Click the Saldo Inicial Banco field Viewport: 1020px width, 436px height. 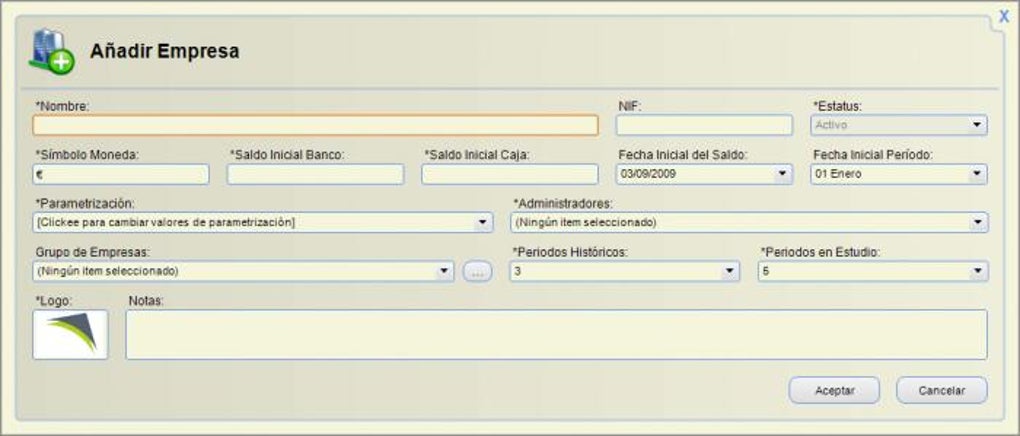click(x=315, y=175)
